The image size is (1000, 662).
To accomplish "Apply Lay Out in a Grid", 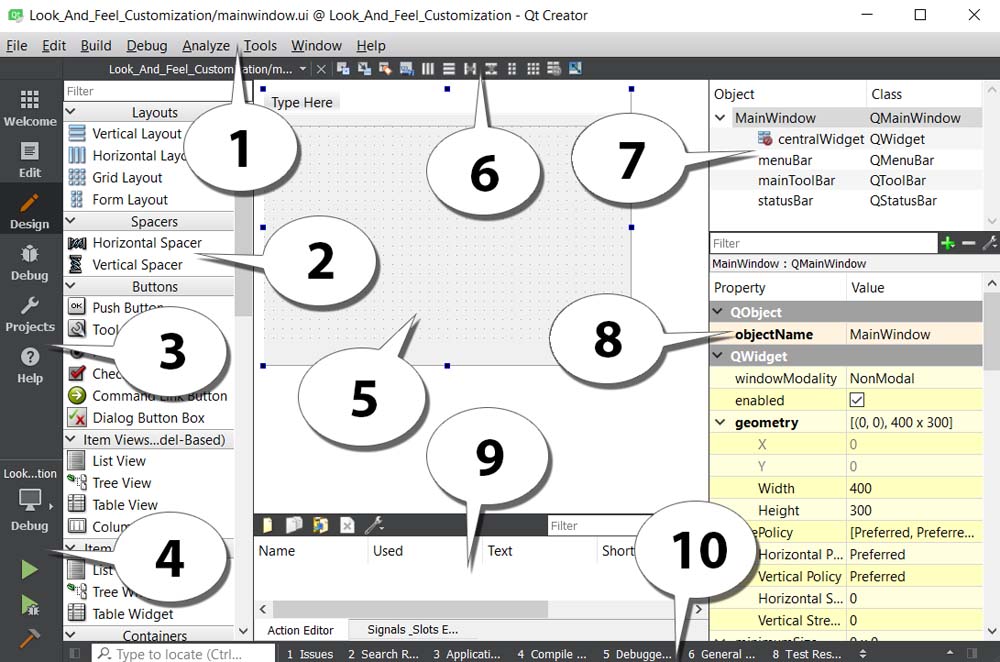I will point(533,69).
